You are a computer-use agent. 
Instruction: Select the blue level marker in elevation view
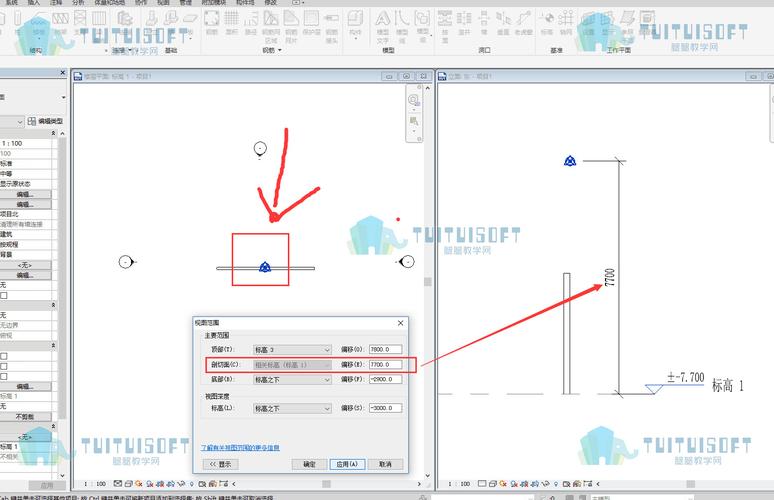point(570,161)
